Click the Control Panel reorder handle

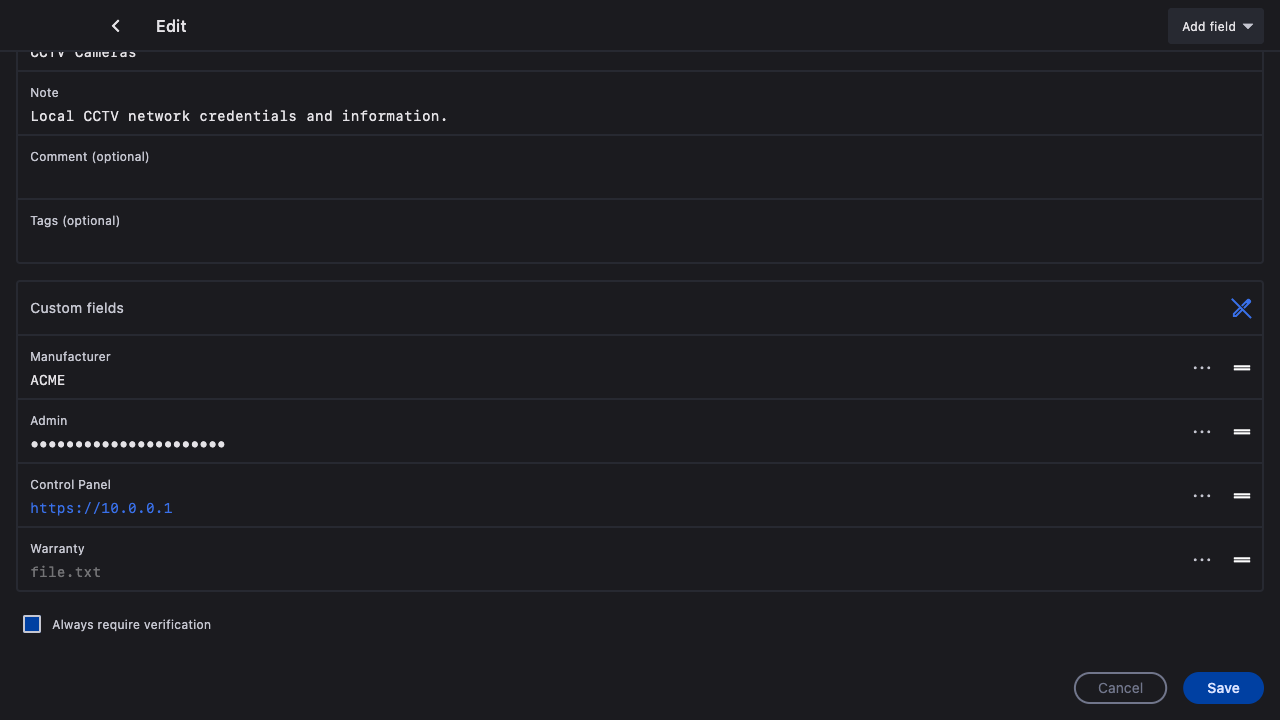[x=1242, y=496]
